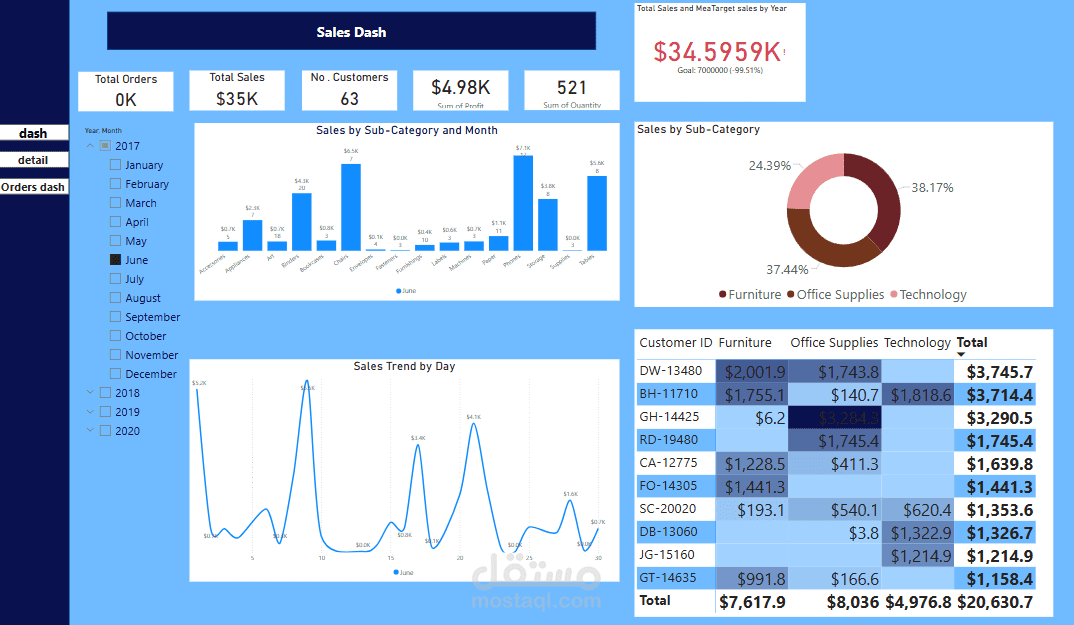Tick the May checkbox

tap(115, 241)
